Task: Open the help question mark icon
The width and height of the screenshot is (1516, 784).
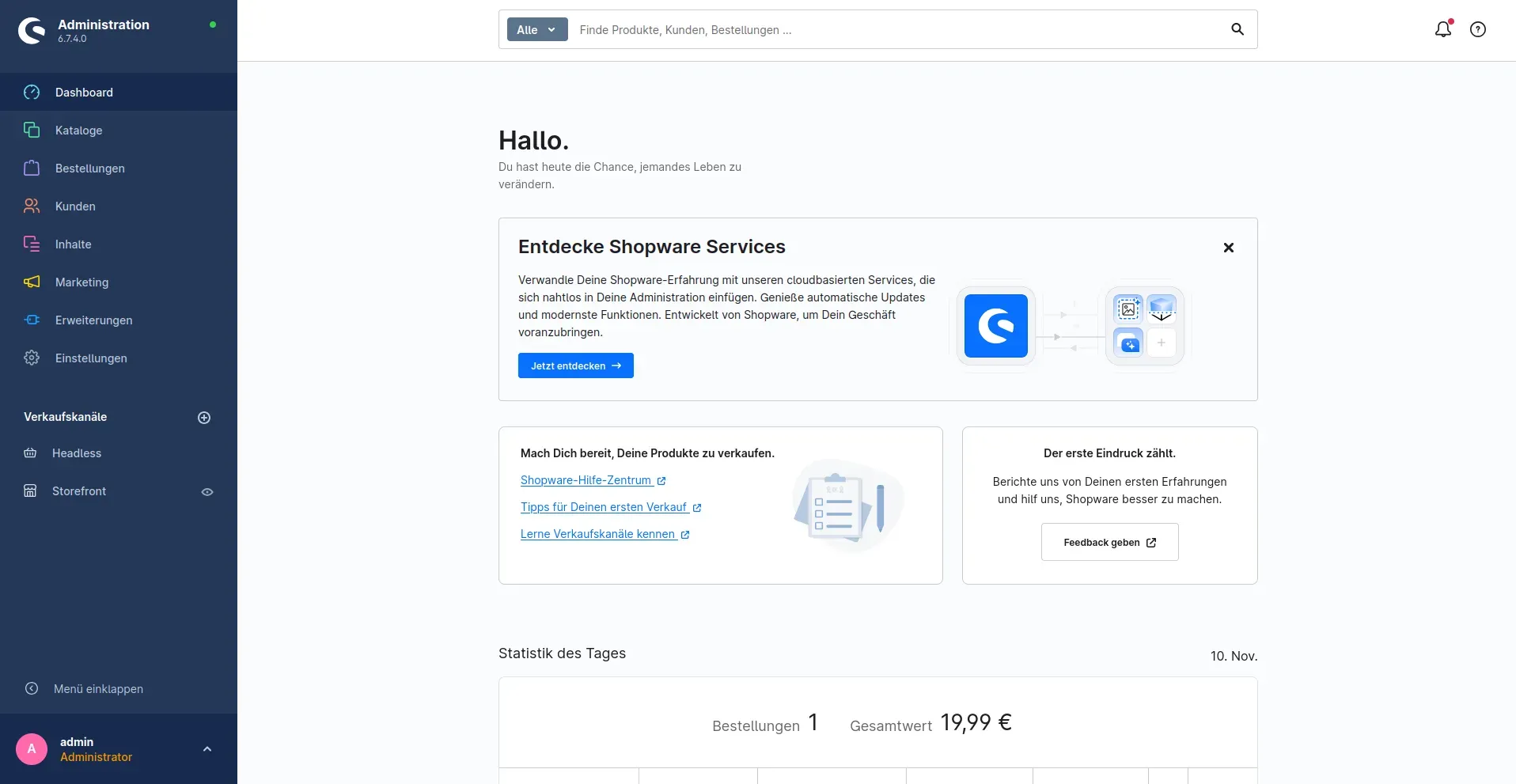Action: 1478,29
